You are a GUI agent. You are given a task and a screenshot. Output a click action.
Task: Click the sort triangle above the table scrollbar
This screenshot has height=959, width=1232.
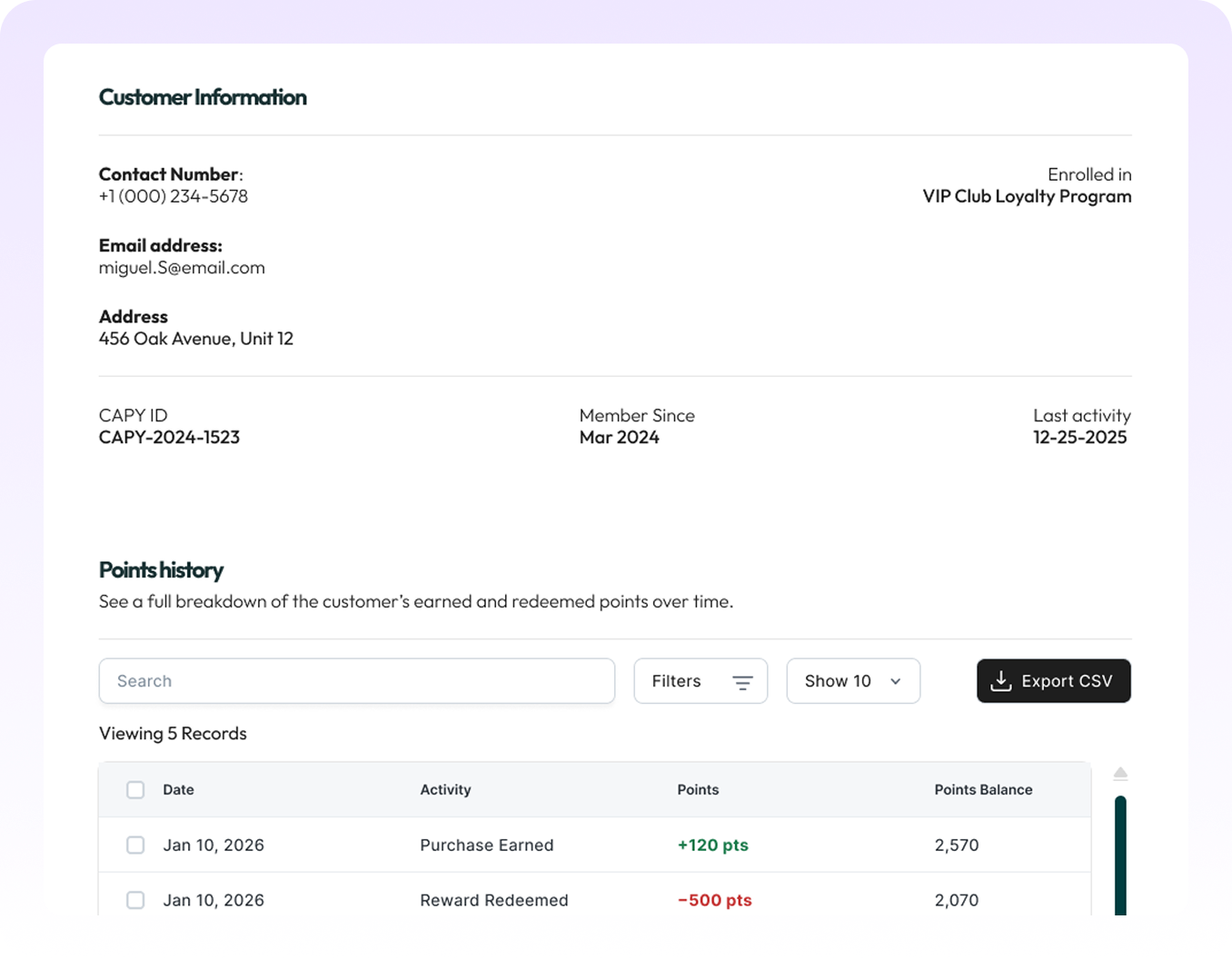point(1120,773)
